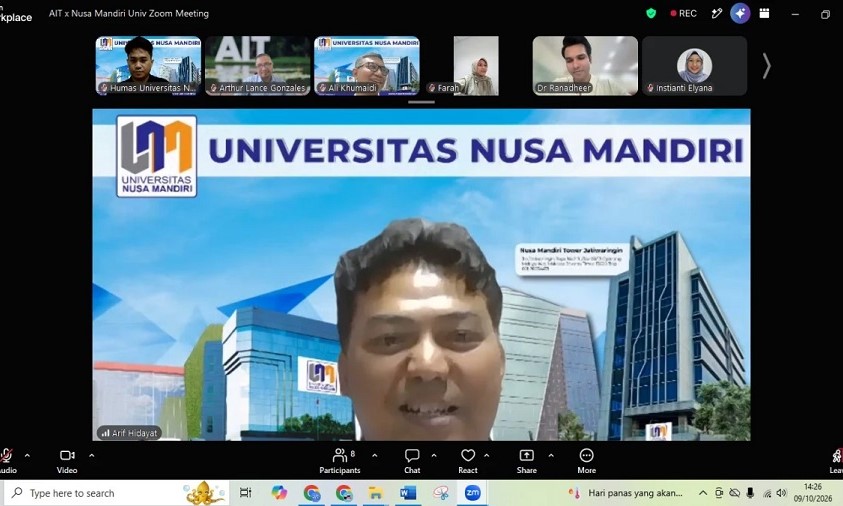Select Ali Khumaidi video thumbnail

click(x=367, y=66)
